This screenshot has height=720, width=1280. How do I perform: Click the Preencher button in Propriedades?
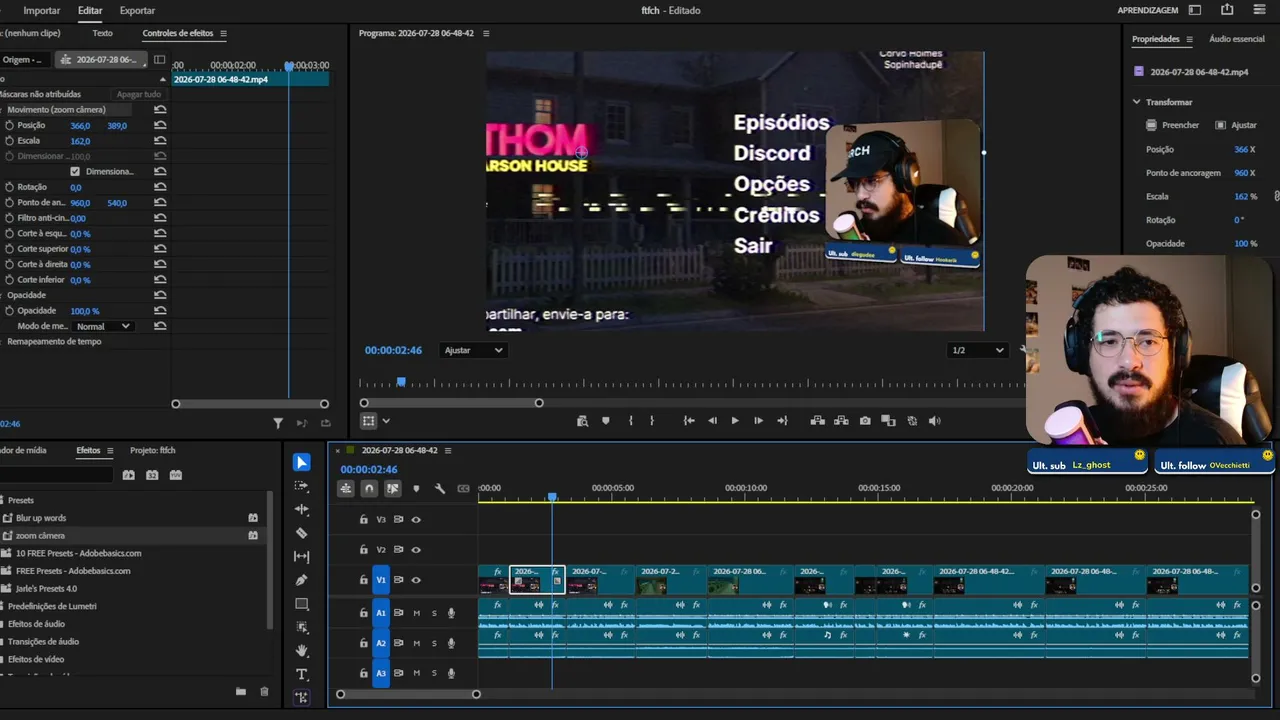(1172, 125)
